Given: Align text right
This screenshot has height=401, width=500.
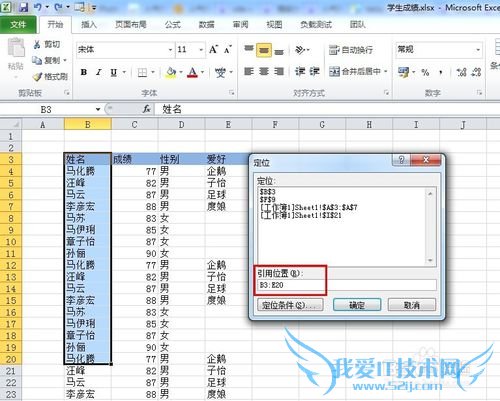Looking at the screenshot, I should (279, 71).
